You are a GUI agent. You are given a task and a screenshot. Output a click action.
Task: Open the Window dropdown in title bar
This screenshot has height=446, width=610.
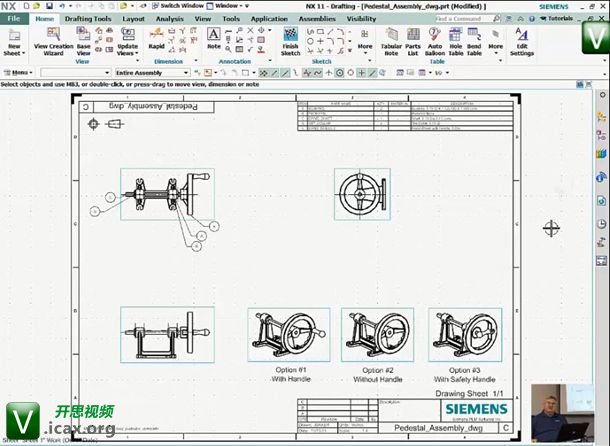[227, 6]
